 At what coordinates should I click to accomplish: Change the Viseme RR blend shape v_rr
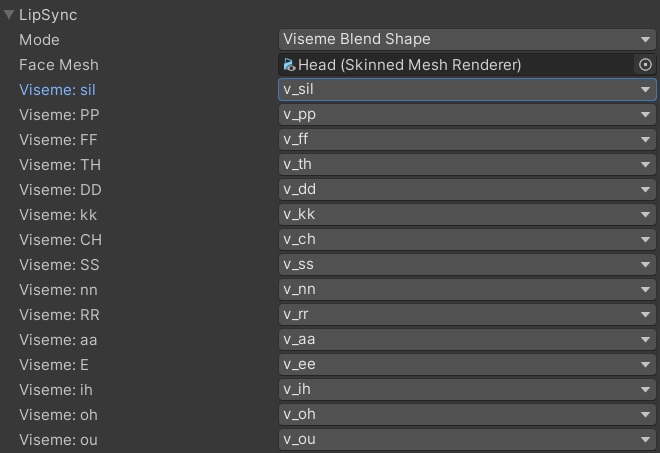pyautogui.click(x=467, y=314)
